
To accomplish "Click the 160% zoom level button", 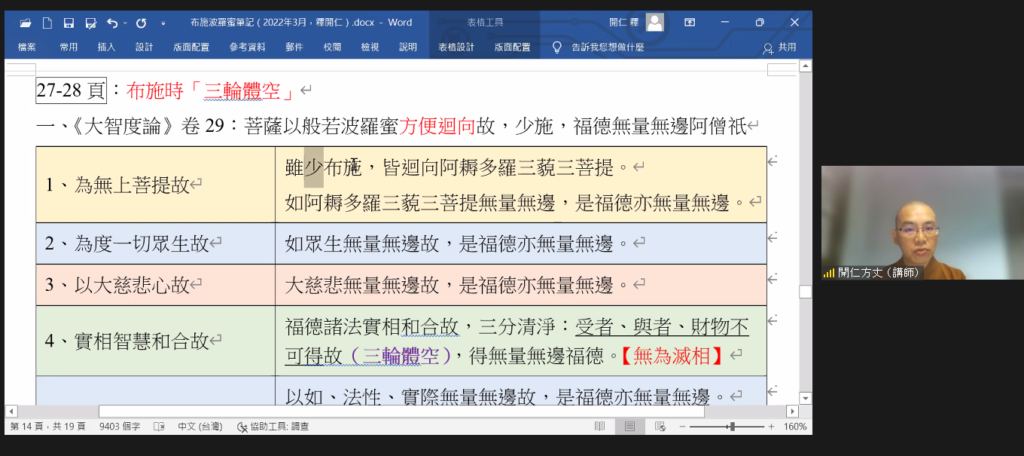I will coord(795,427).
